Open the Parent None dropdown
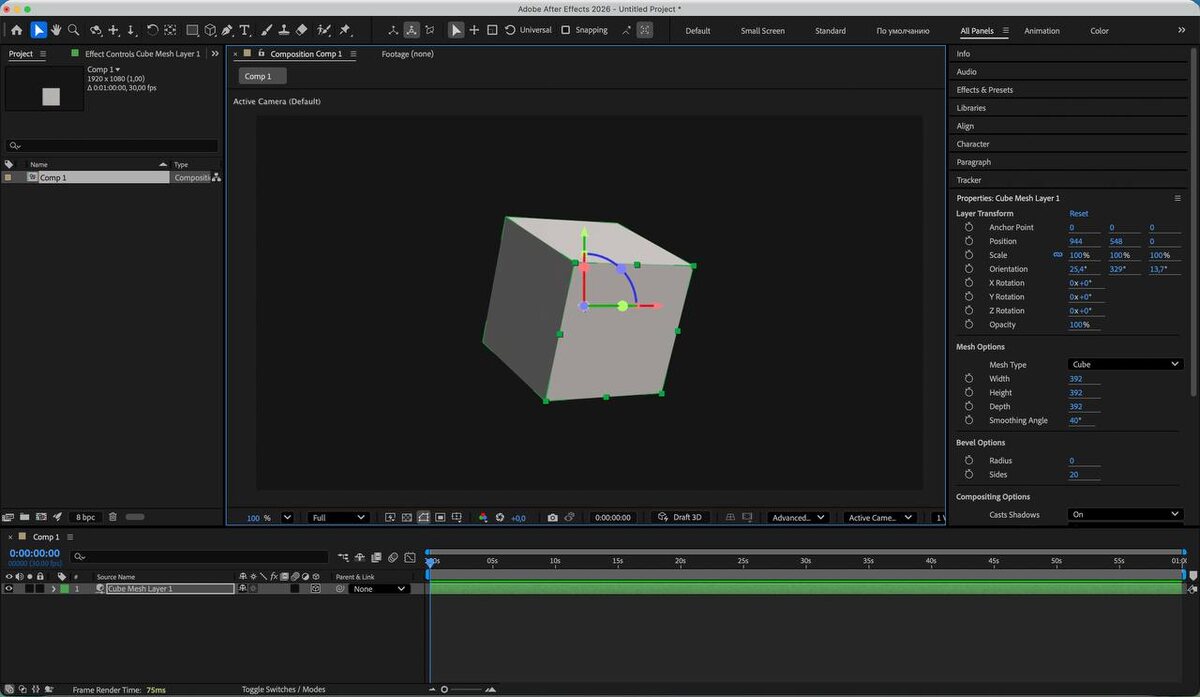1200x697 pixels. point(379,589)
